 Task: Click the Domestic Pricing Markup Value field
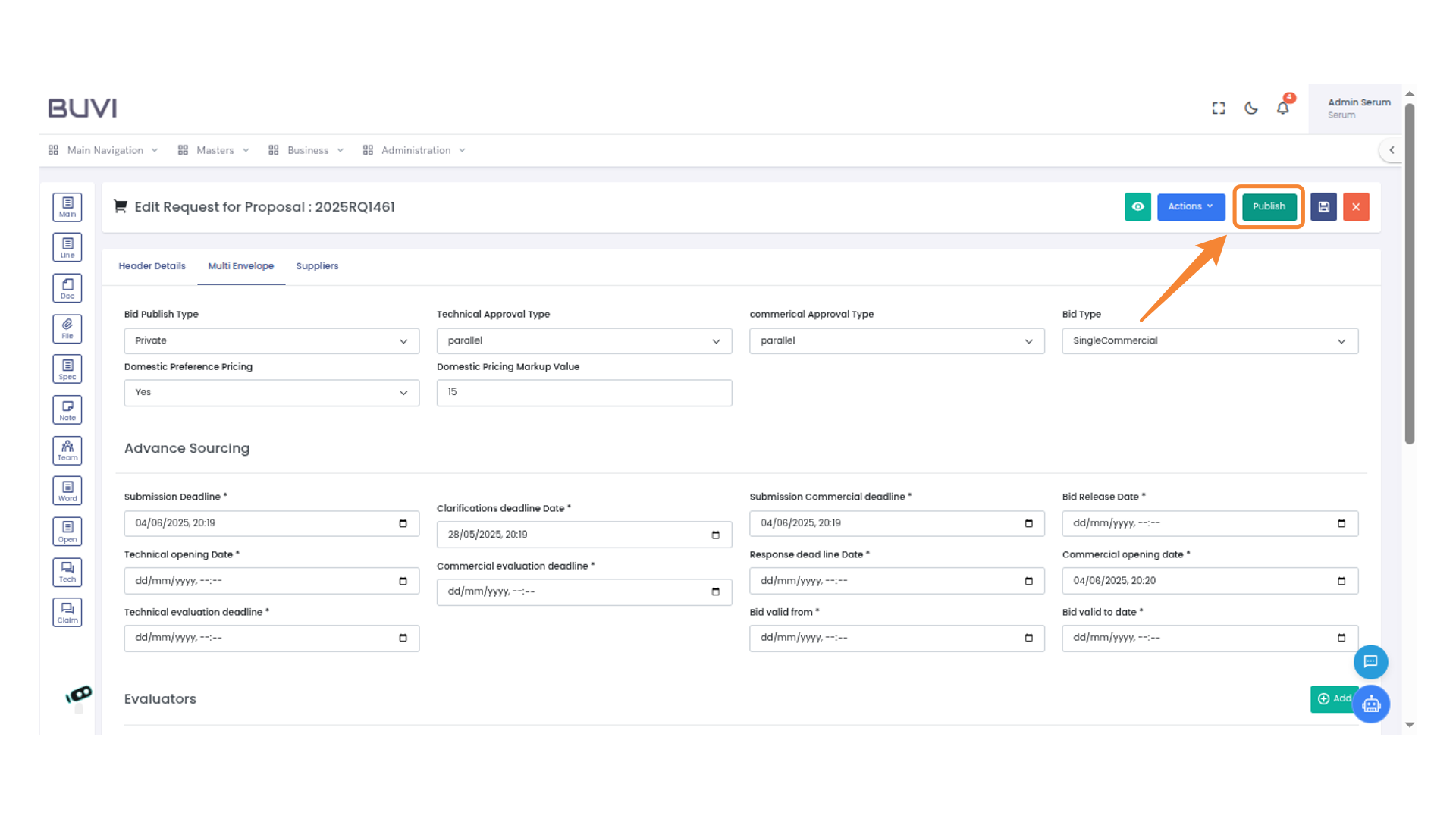pos(584,393)
